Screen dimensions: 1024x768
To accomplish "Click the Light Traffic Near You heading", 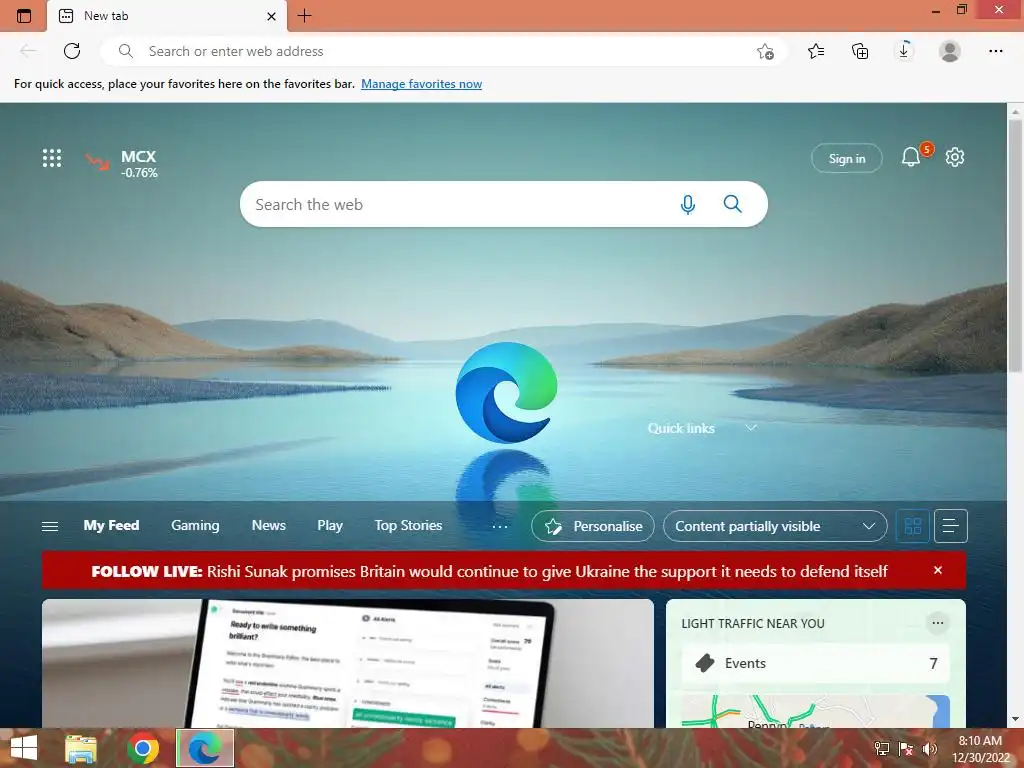I will [x=752, y=624].
